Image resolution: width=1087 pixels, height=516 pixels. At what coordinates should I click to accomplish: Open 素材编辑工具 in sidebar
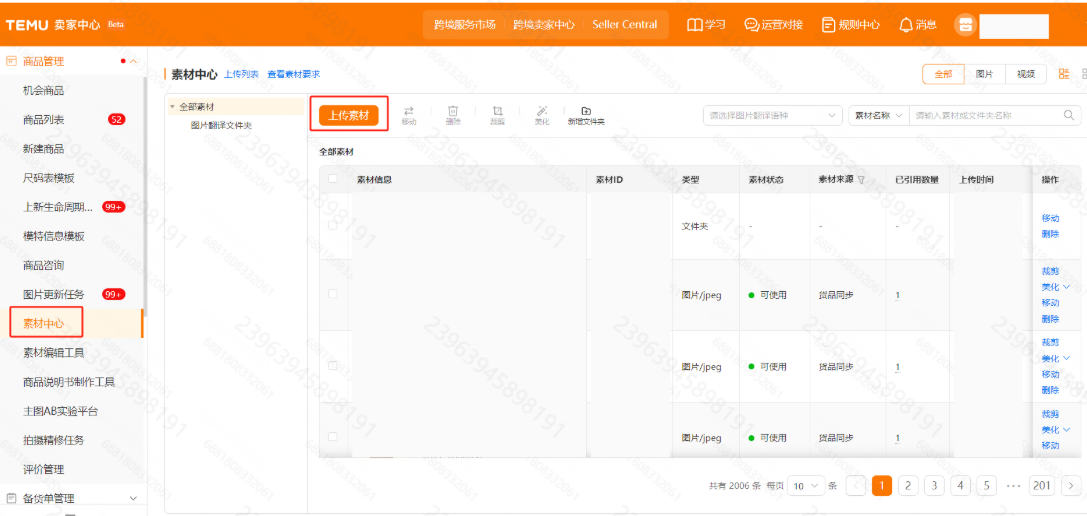pos(53,352)
